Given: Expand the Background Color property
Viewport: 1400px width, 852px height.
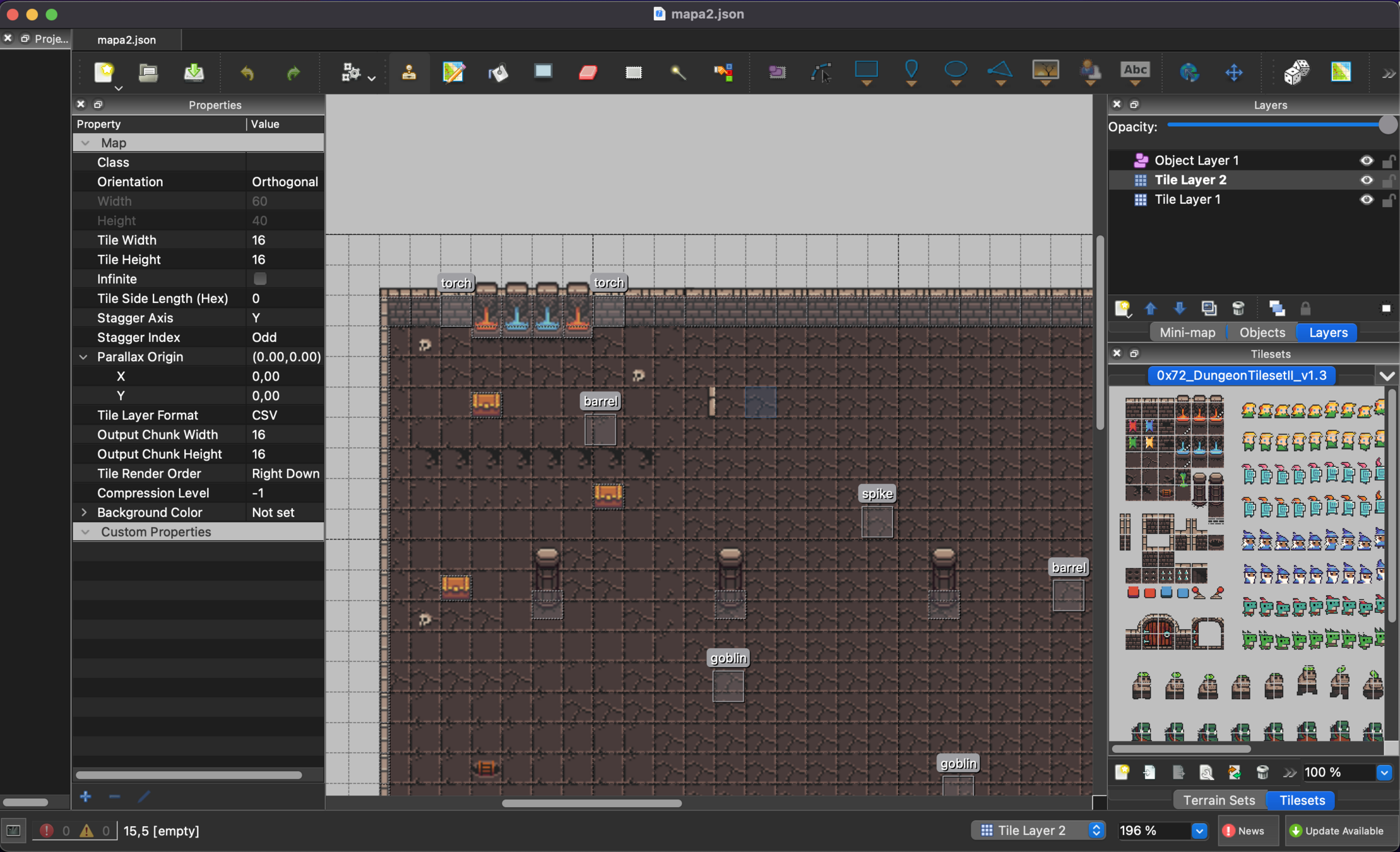Looking at the screenshot, I should click(x=84, y=512).
